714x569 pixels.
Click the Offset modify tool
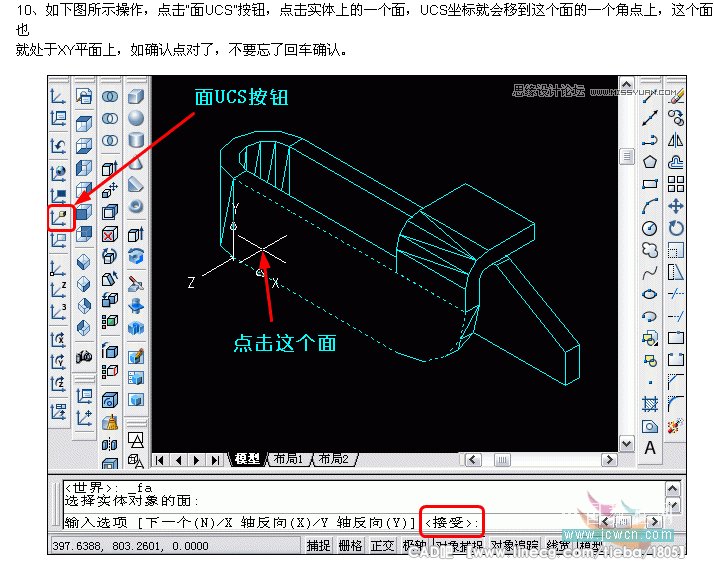(x=676, y=162)
